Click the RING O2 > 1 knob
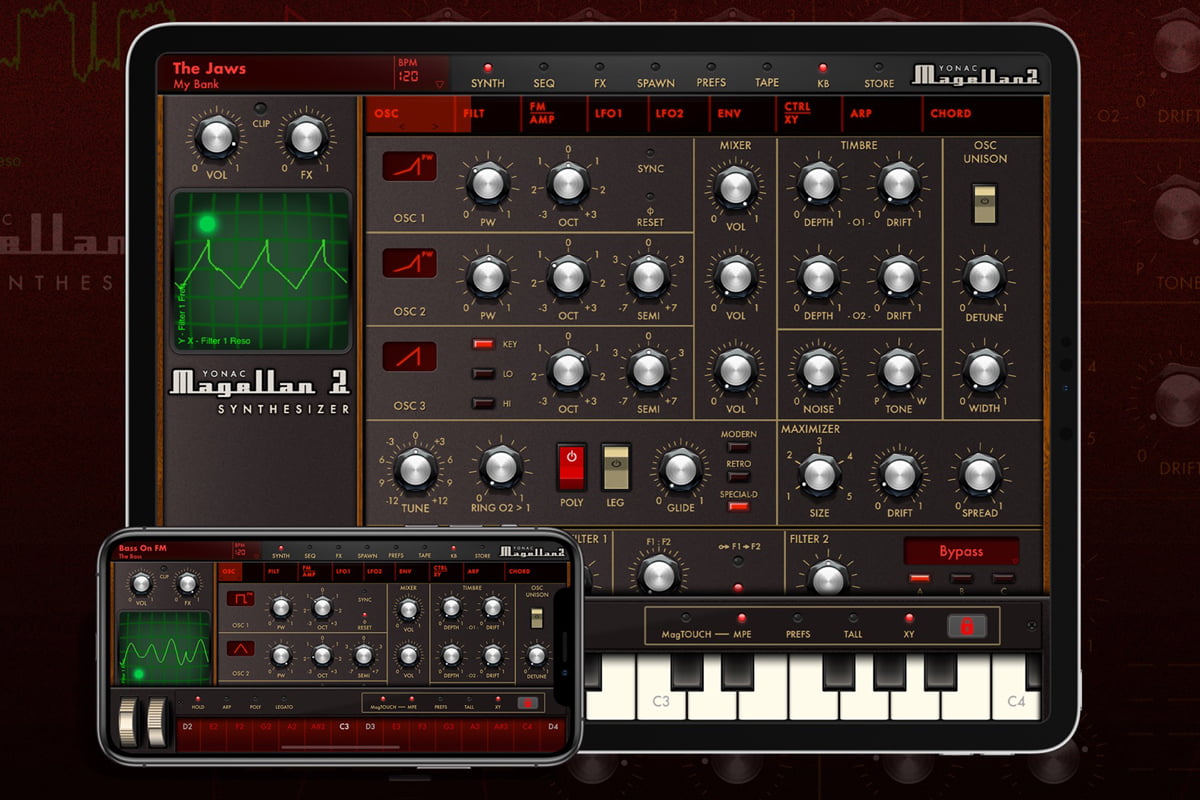The height and width of the screenshot is (800, 1200). pos(501,467)
